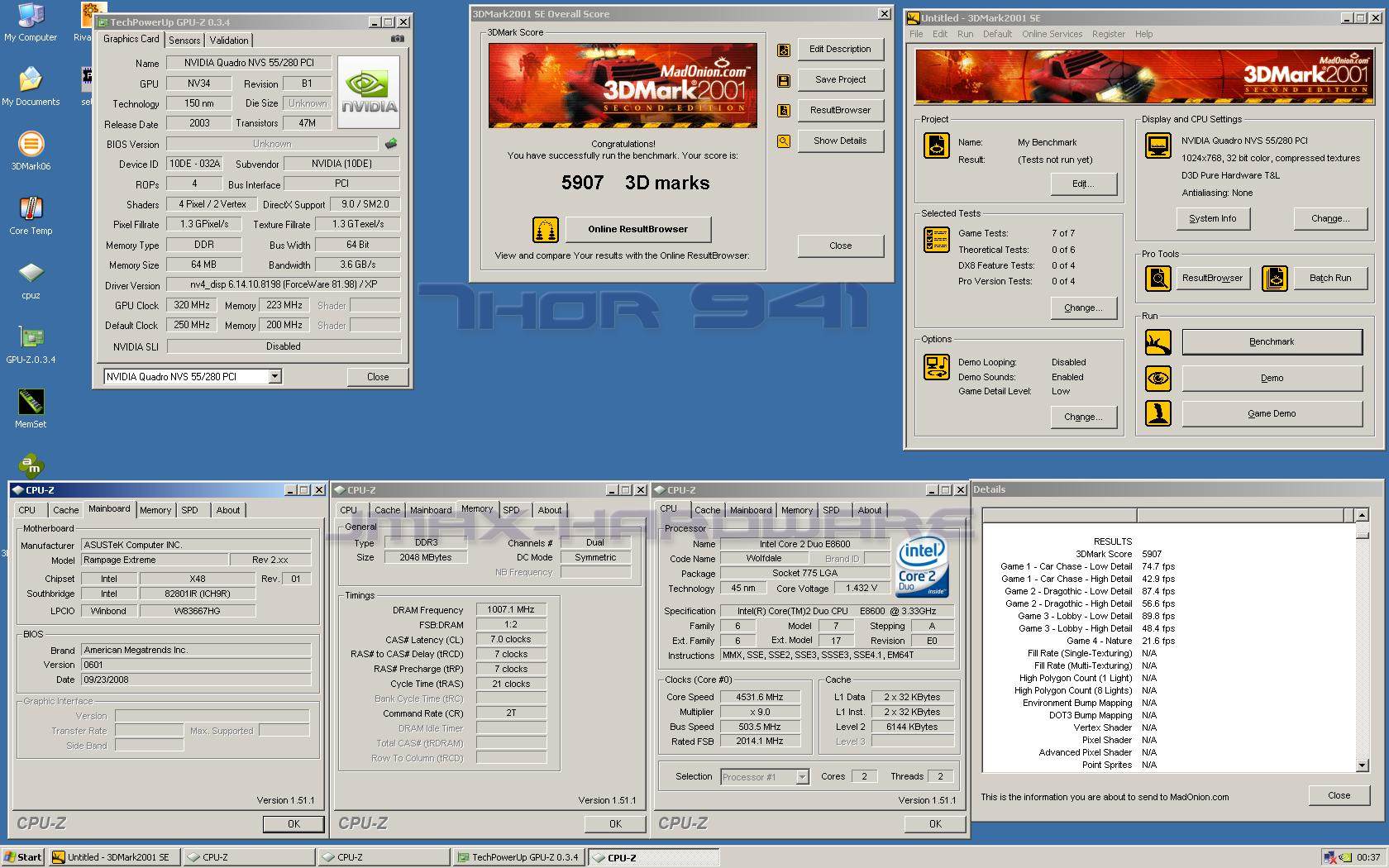Click taskbar clock showing 00:37
This screenshot has width=1389, height=868.
pos(1368,857)
